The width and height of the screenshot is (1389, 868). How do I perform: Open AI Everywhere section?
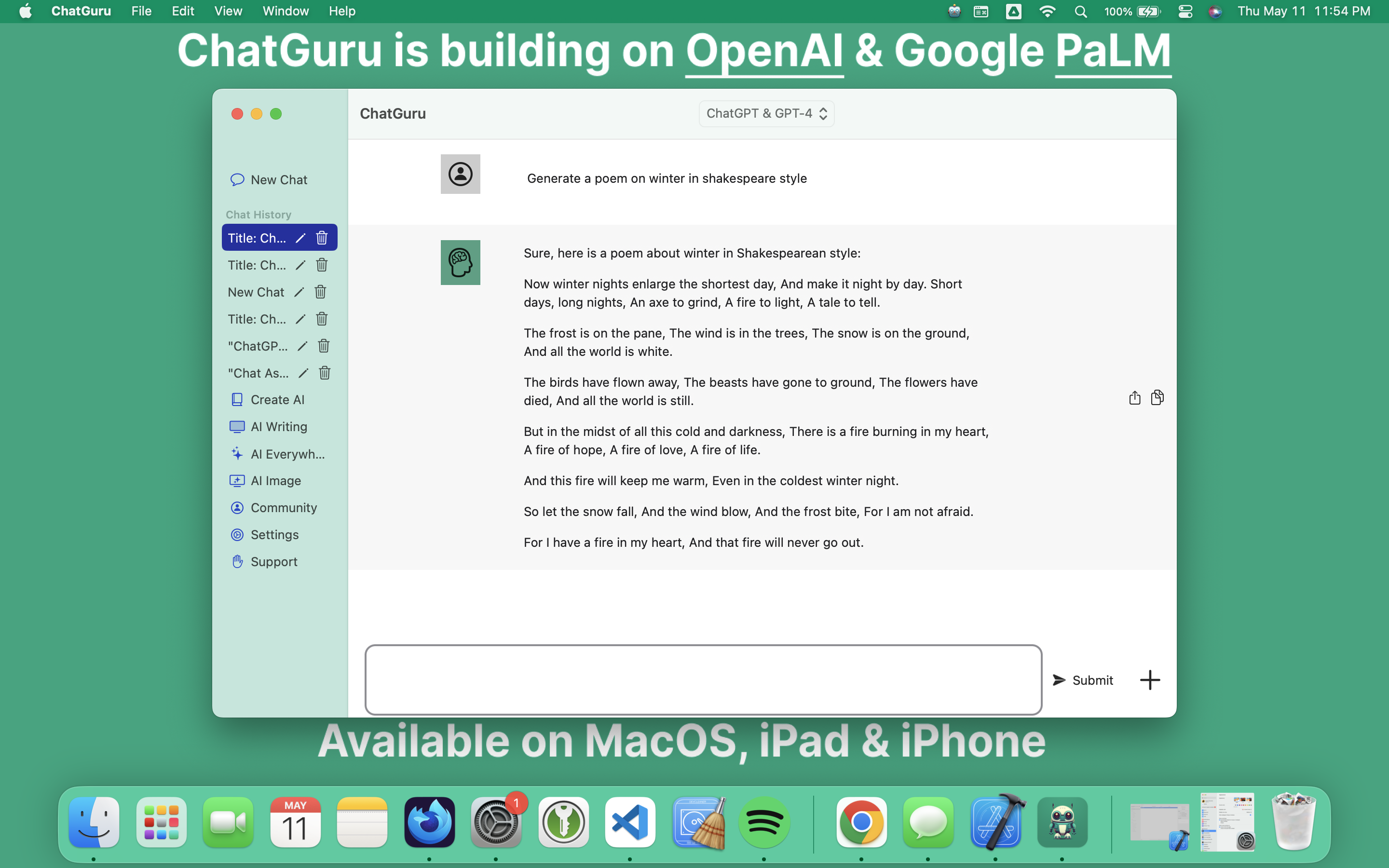point(277,454)
